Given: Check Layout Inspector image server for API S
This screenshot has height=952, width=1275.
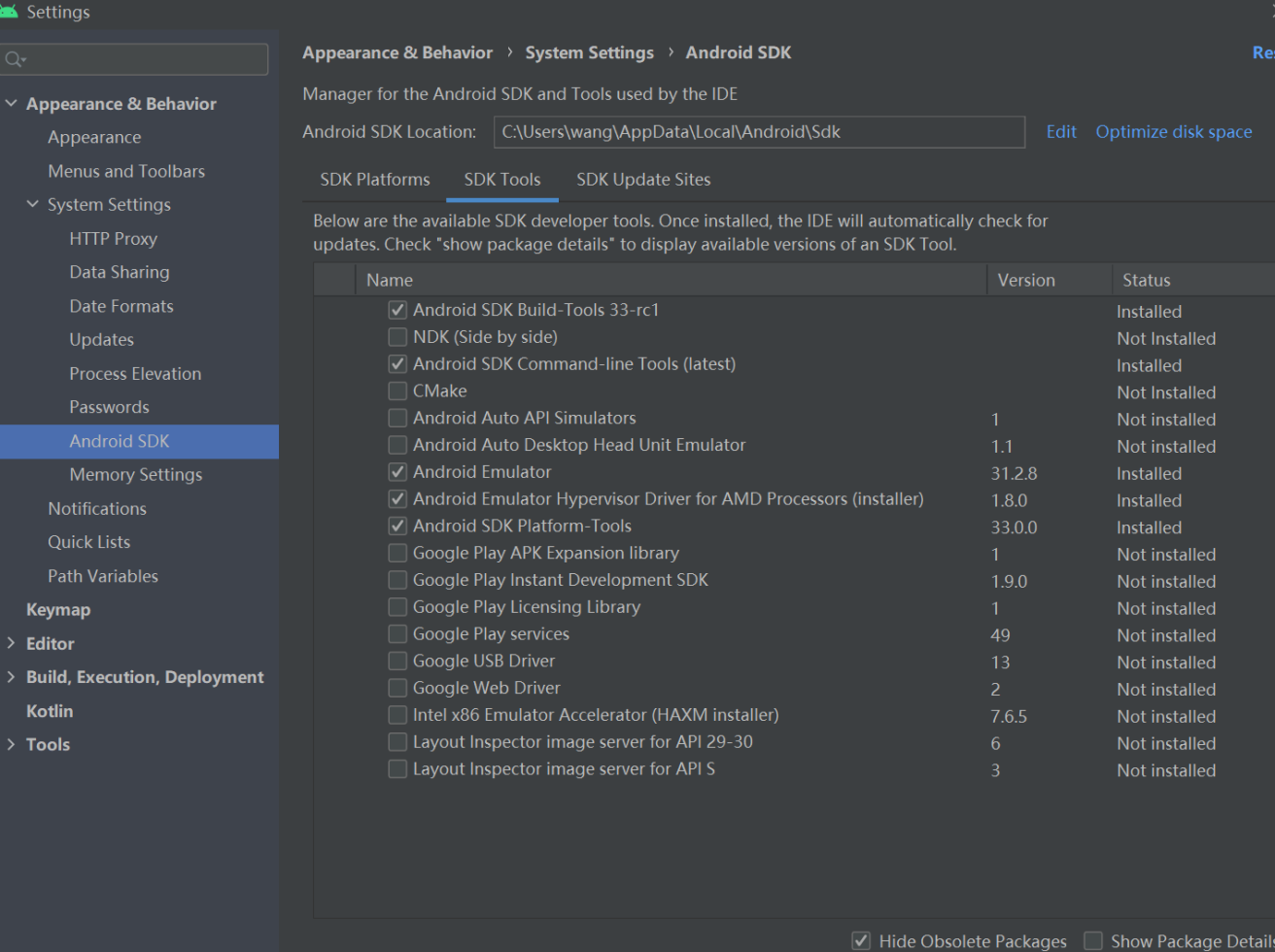Looking at the screenshot, I should [397, 769].
